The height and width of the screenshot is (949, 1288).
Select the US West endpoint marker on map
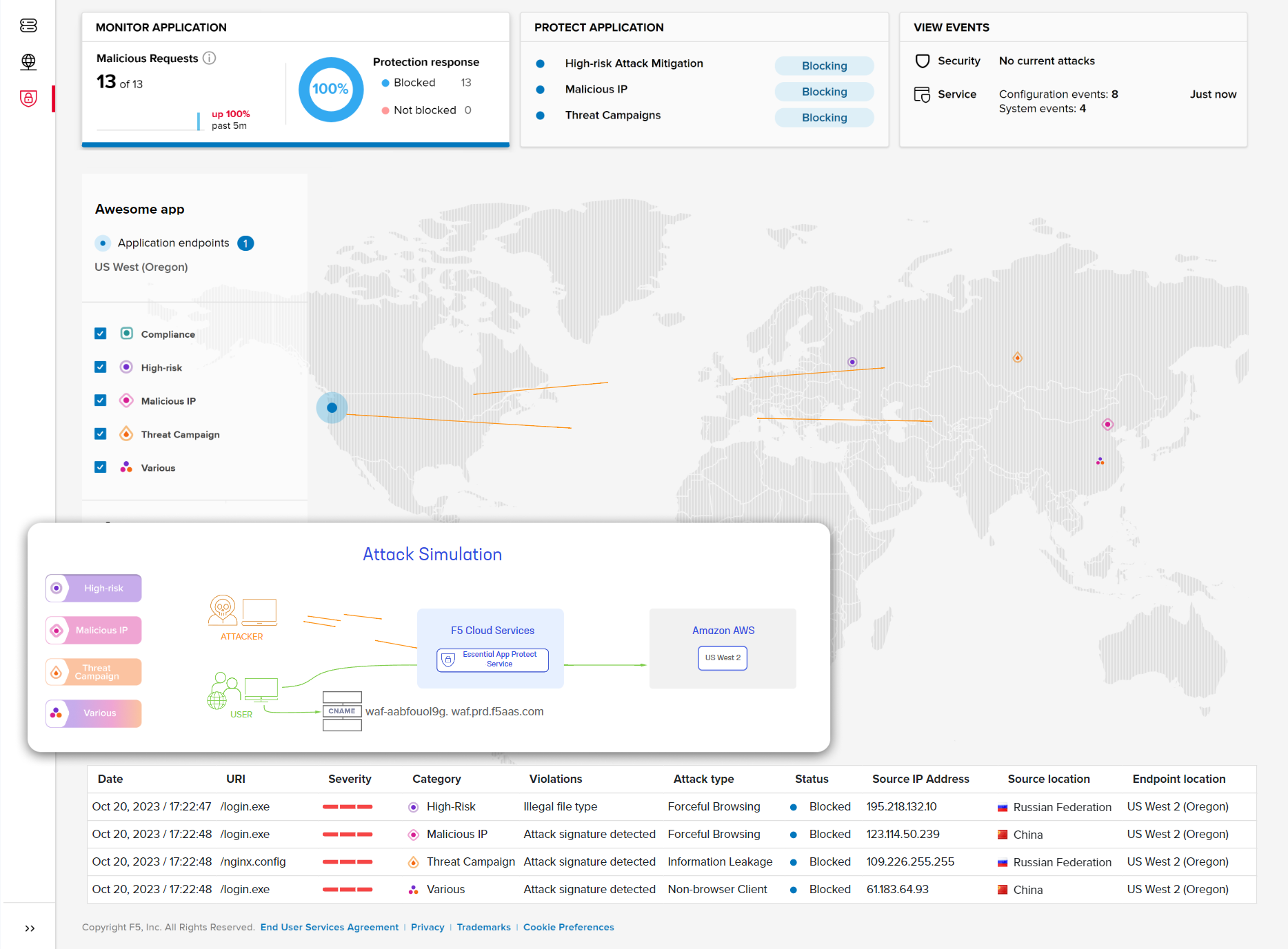point(331,407)
